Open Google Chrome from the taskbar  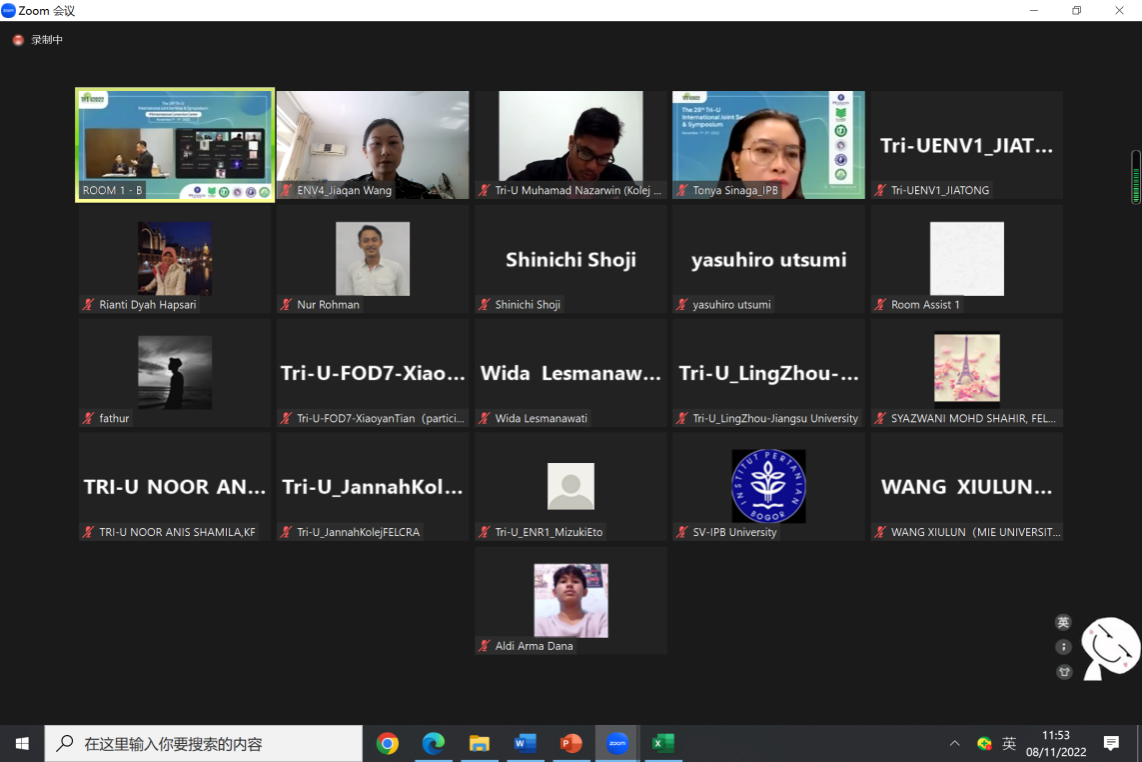click(x=387, y=743)
